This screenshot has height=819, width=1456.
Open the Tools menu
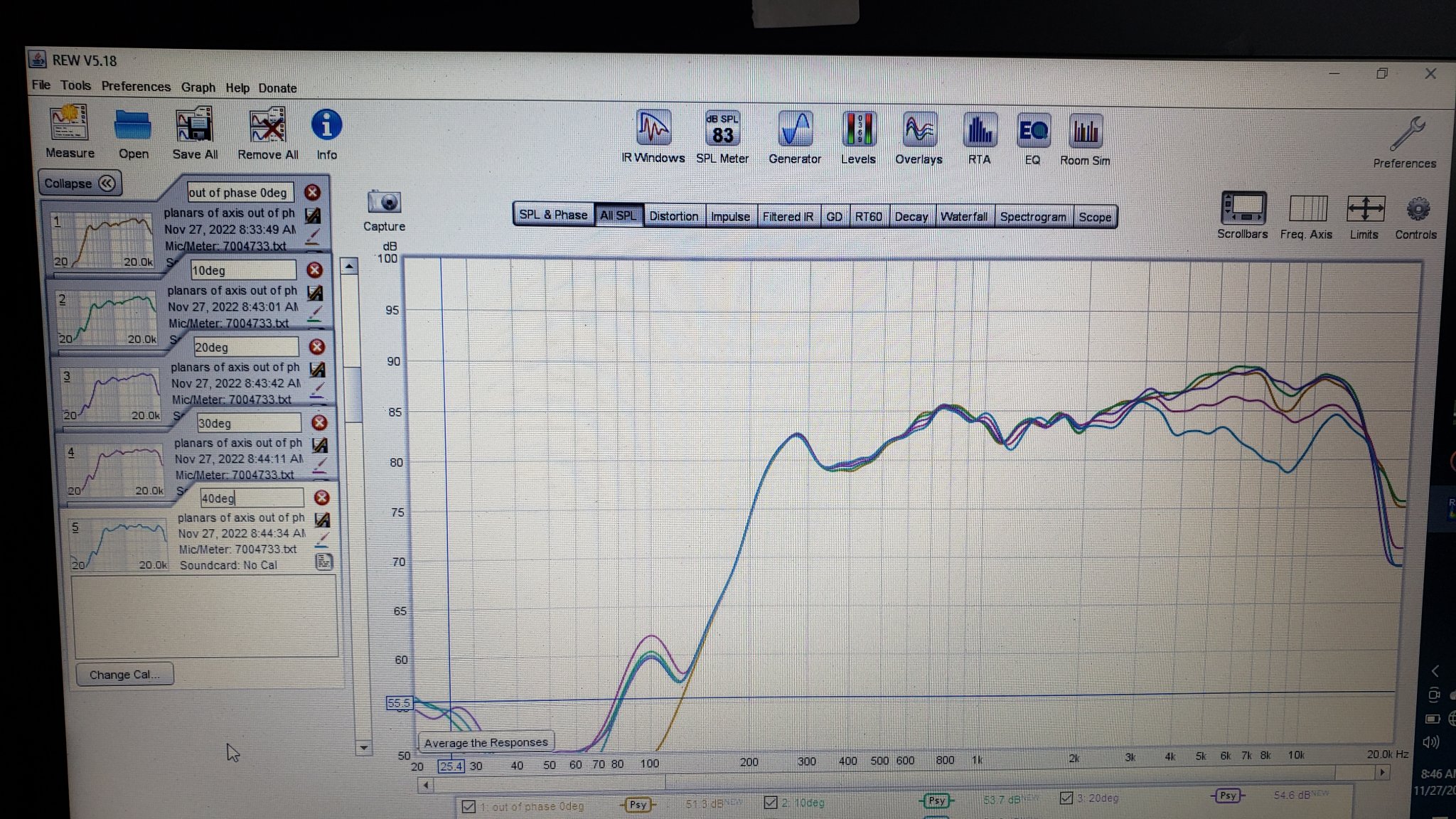tap(75, 85)
